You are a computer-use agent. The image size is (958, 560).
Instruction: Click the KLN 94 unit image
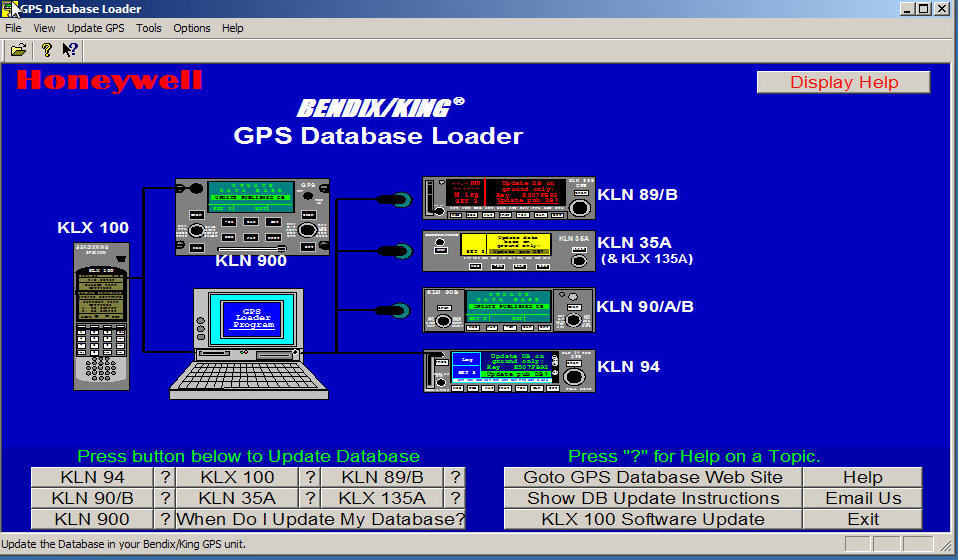pos(509,371)
